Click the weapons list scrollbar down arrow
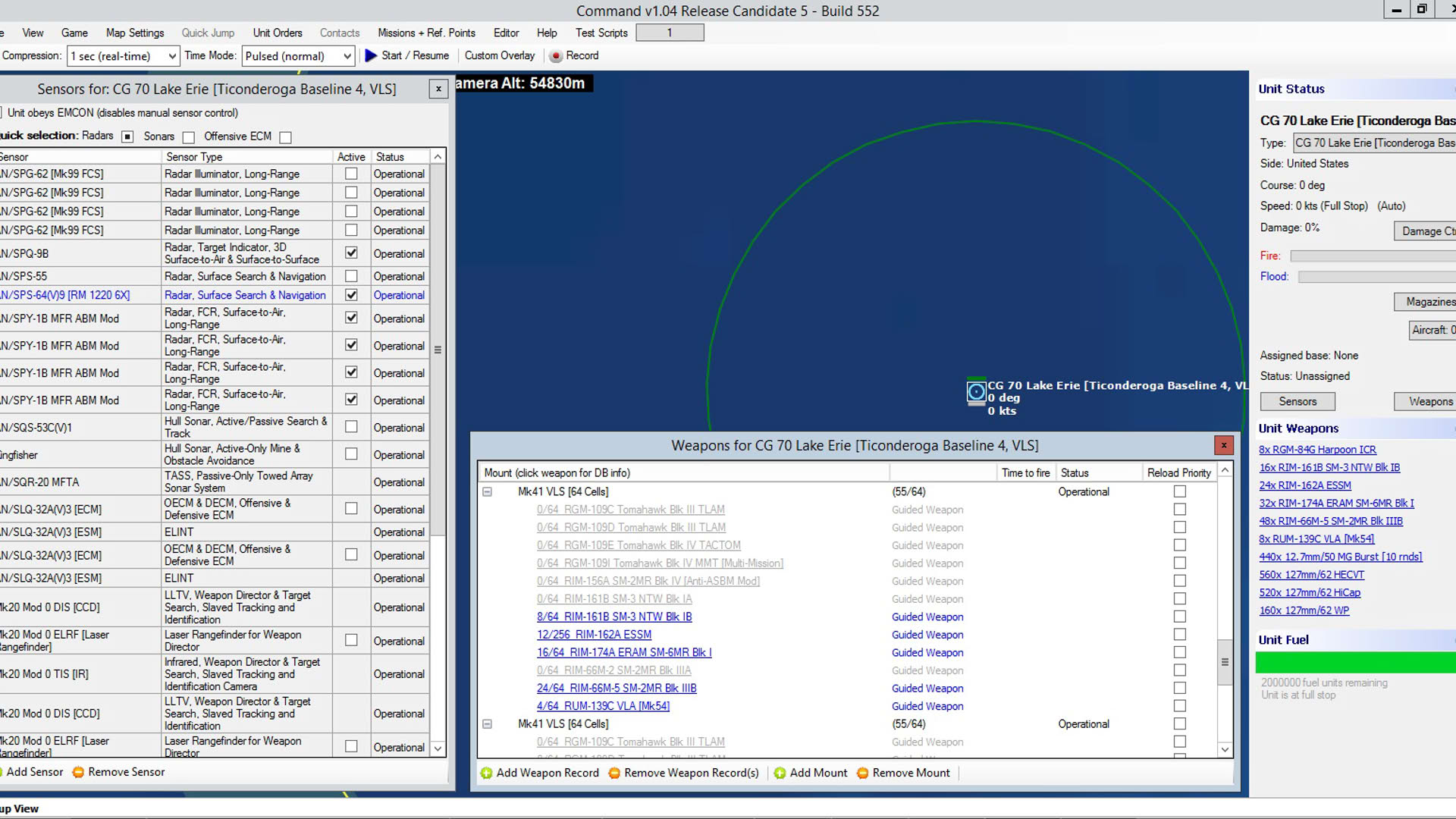Viewport: 1456px width, 819px height. [1225, 749]
